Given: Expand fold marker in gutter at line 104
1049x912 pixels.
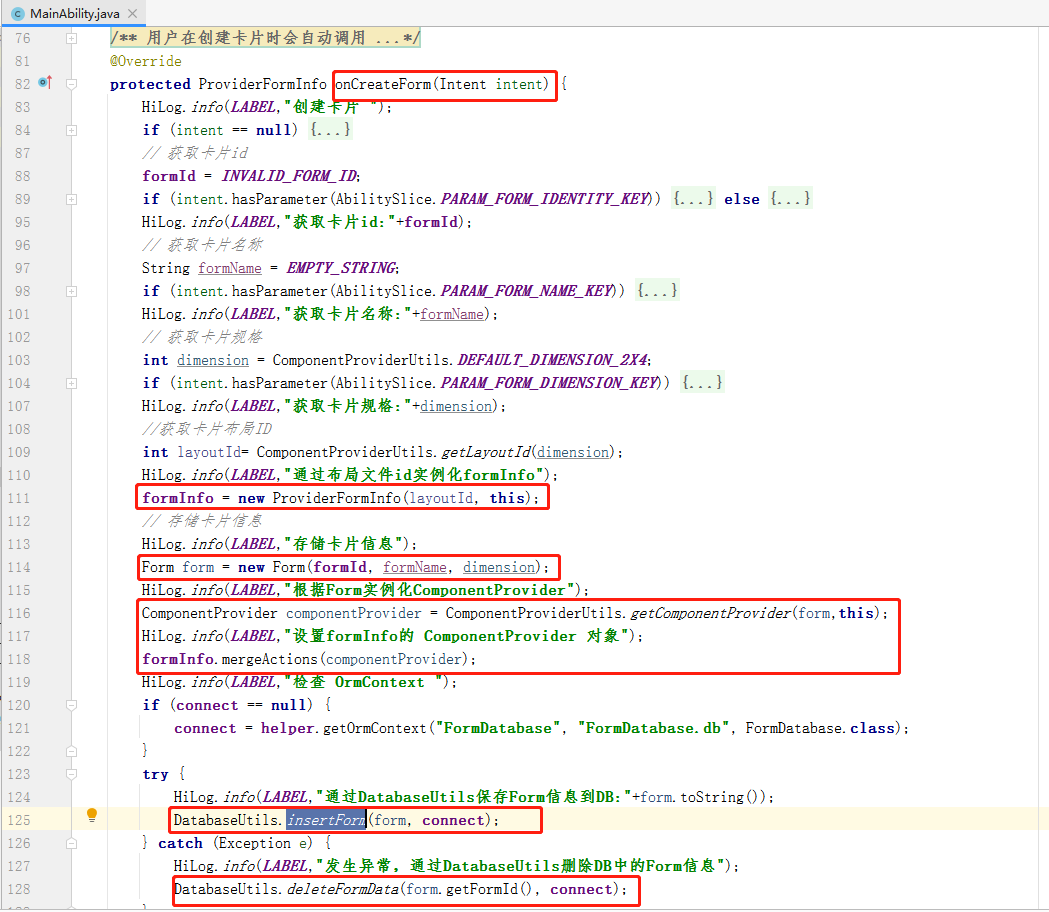Looking at the screenshot, I should click(71, 383).
